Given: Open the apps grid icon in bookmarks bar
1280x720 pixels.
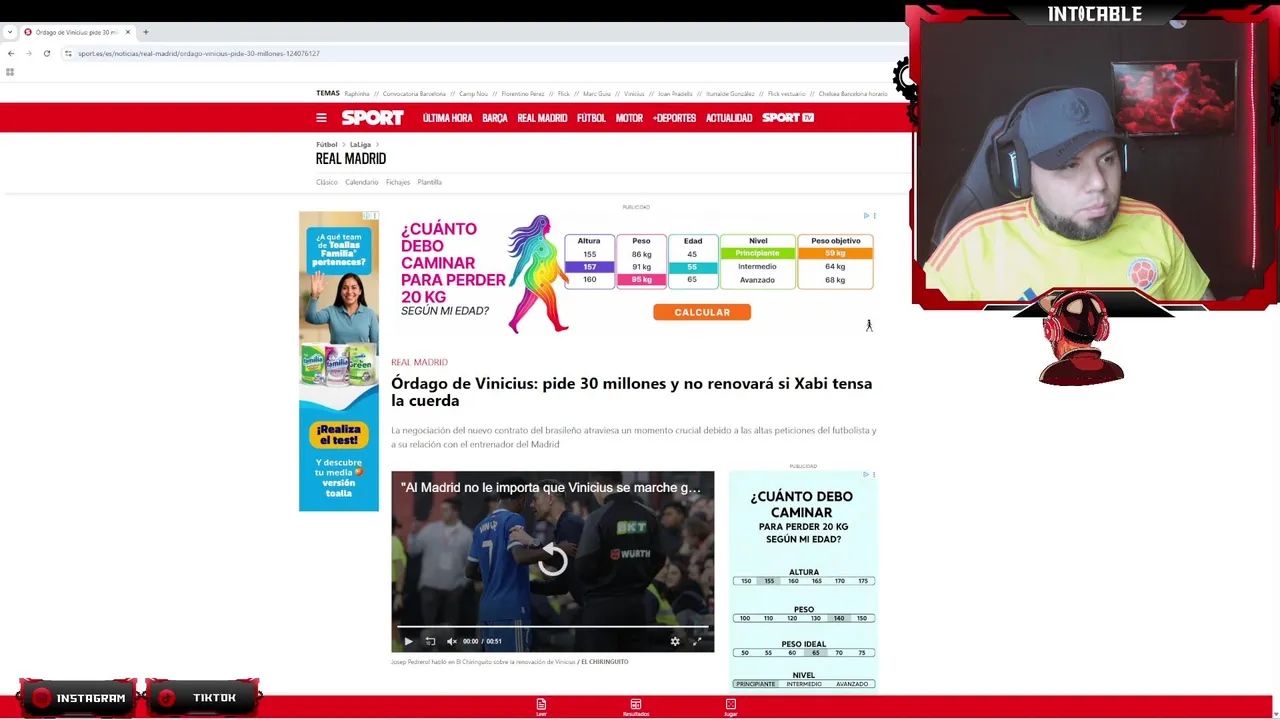Looking at the screenshot, I should pyautogui.click(x=10, y=72).
